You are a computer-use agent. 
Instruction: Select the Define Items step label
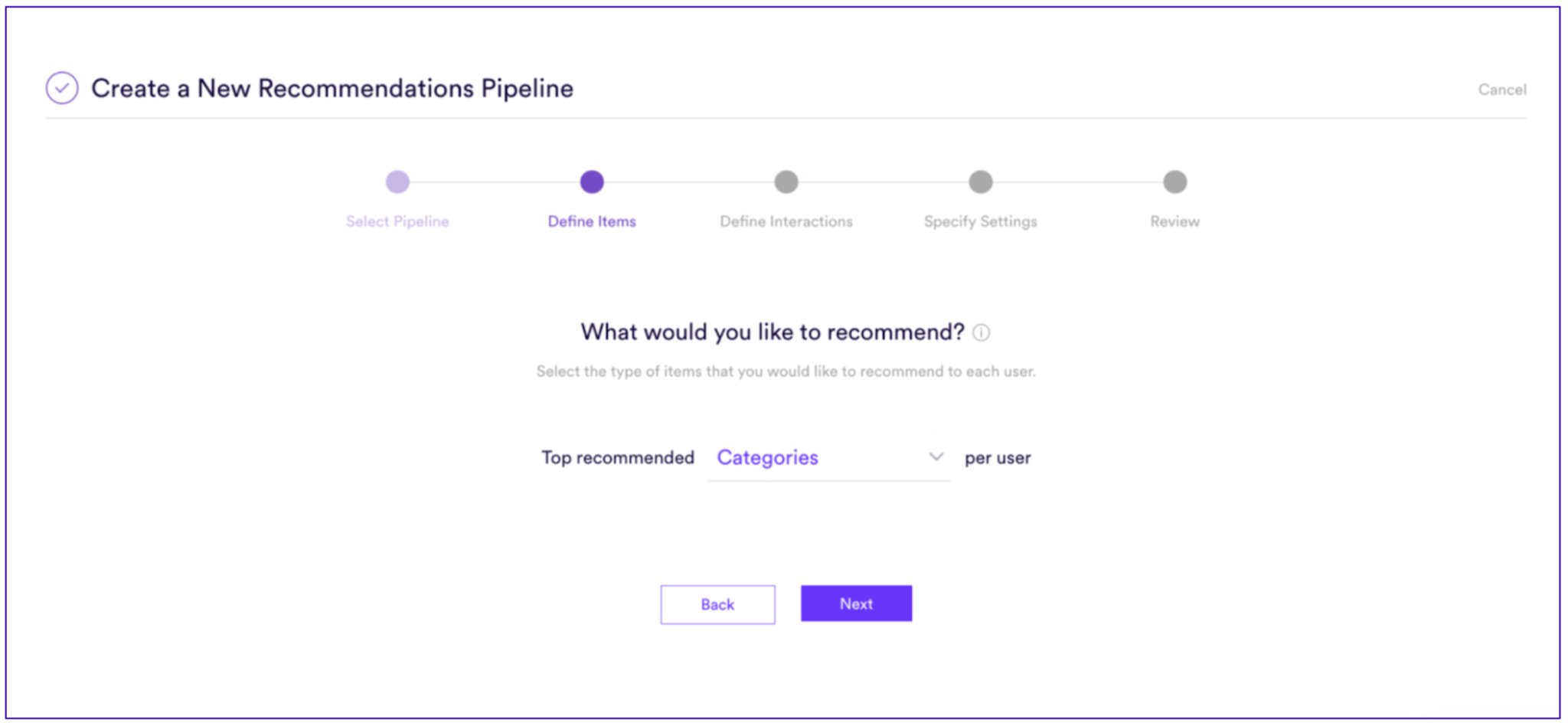(x=591, y=221)
